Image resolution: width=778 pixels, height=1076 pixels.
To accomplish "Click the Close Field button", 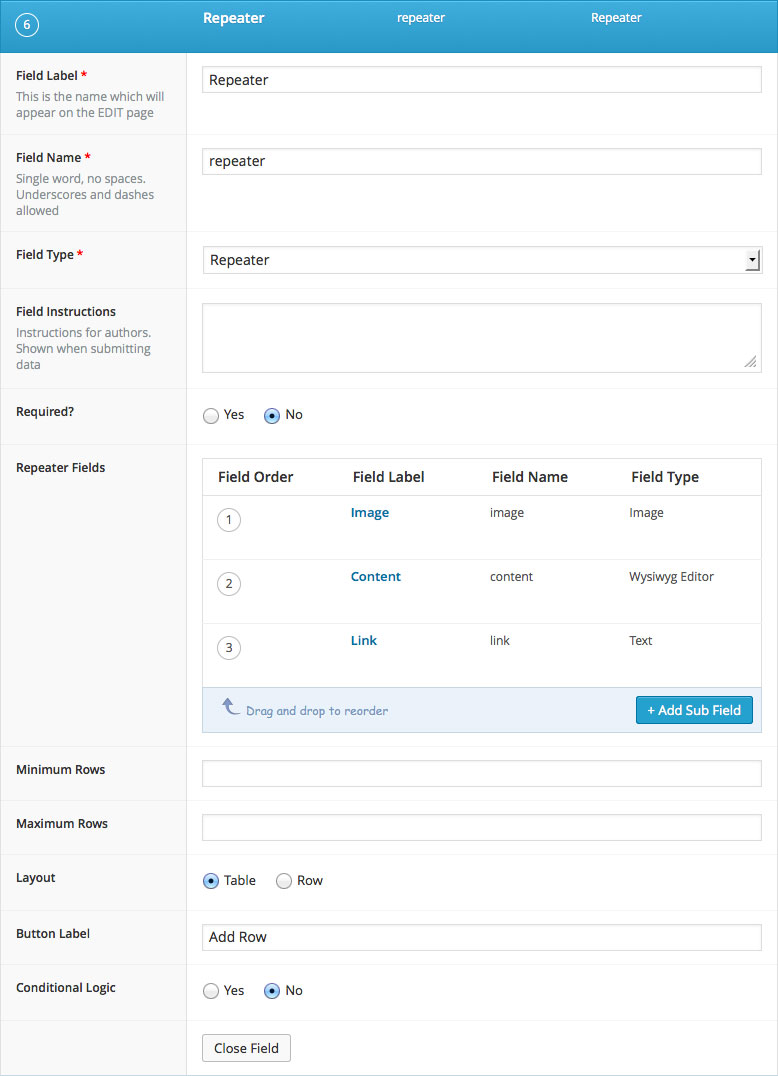I will click(x=246, y=1048).
